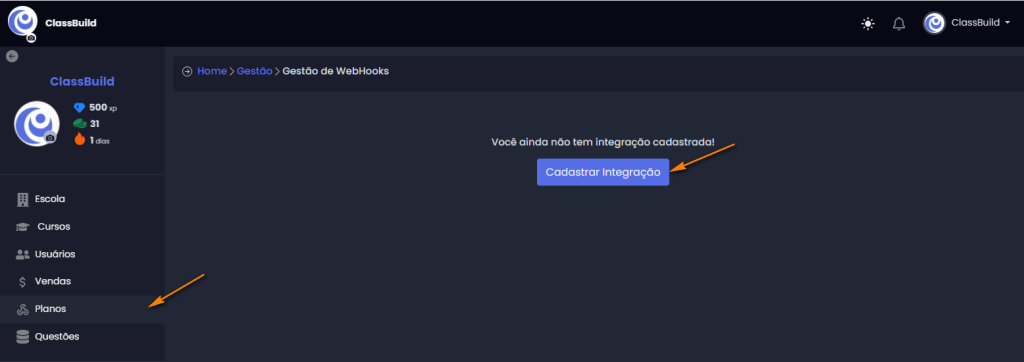1024x362 pixels.
Task: Click the database icon for Questões
Action: tap(23, 337)
